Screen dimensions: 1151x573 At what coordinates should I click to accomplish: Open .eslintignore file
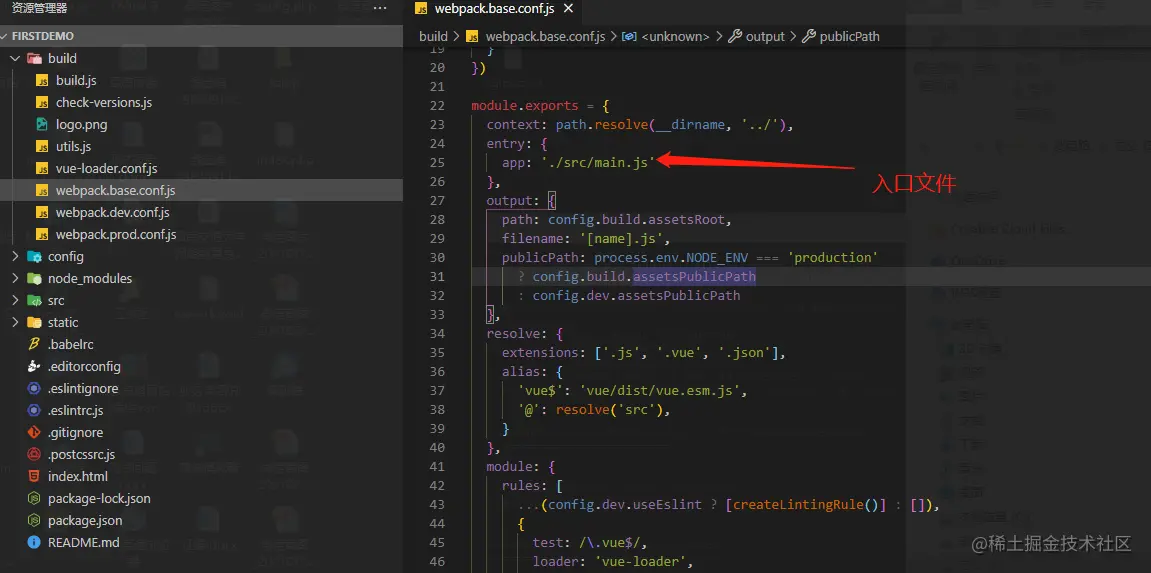click(83, 388)
